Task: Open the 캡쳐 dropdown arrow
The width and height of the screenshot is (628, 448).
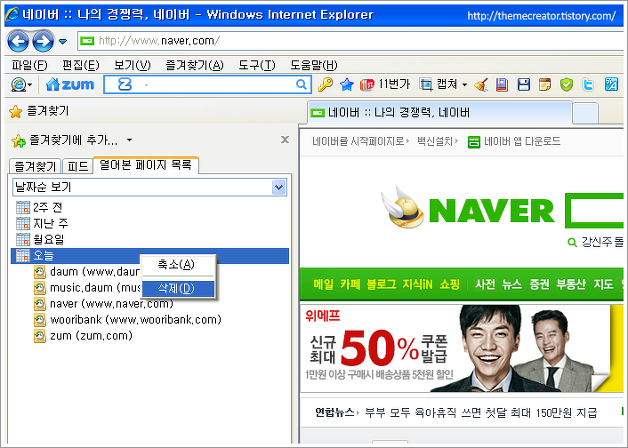Action: click(465, 84)
